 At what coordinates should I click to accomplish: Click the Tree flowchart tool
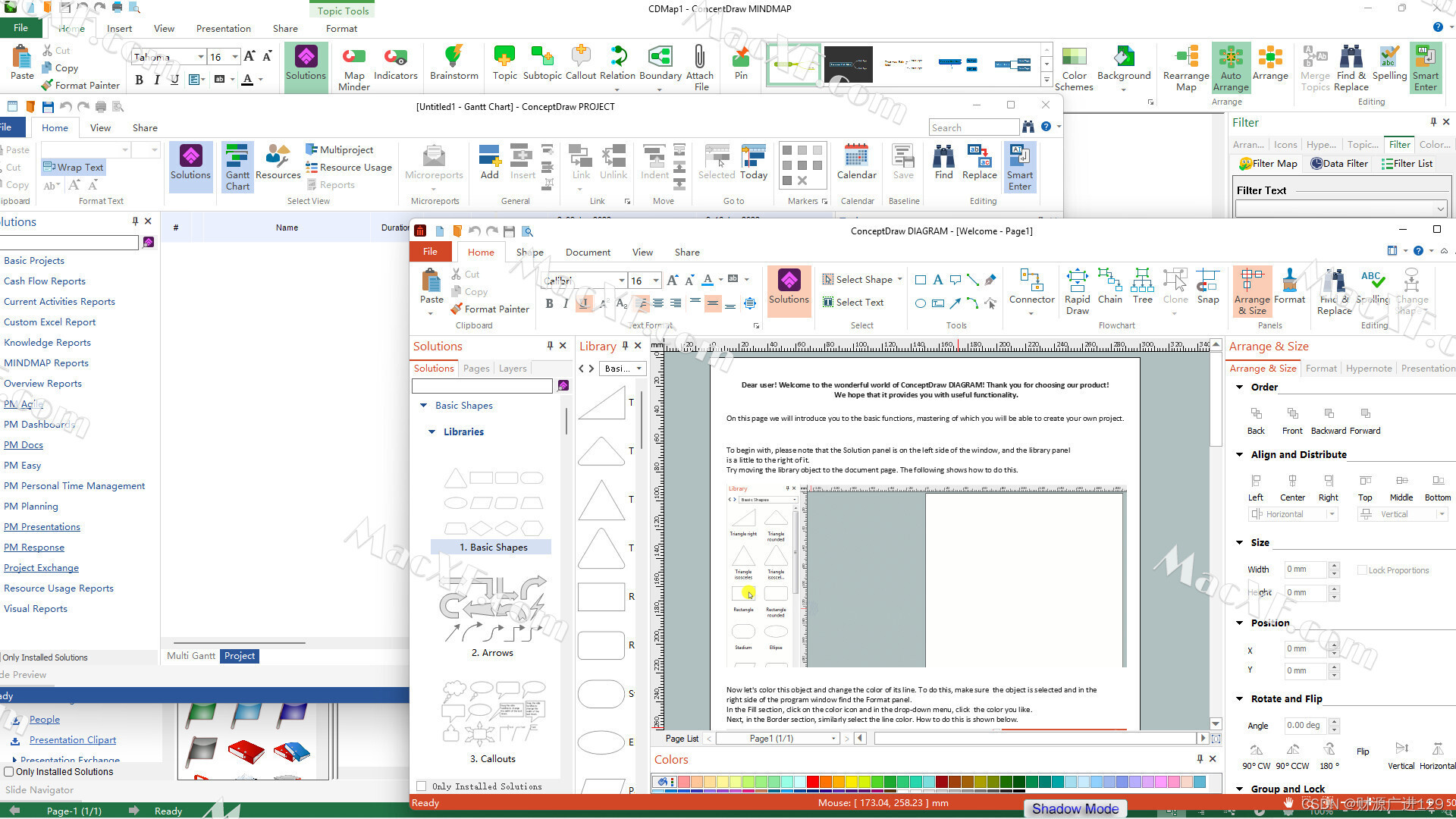[1142, 287]
